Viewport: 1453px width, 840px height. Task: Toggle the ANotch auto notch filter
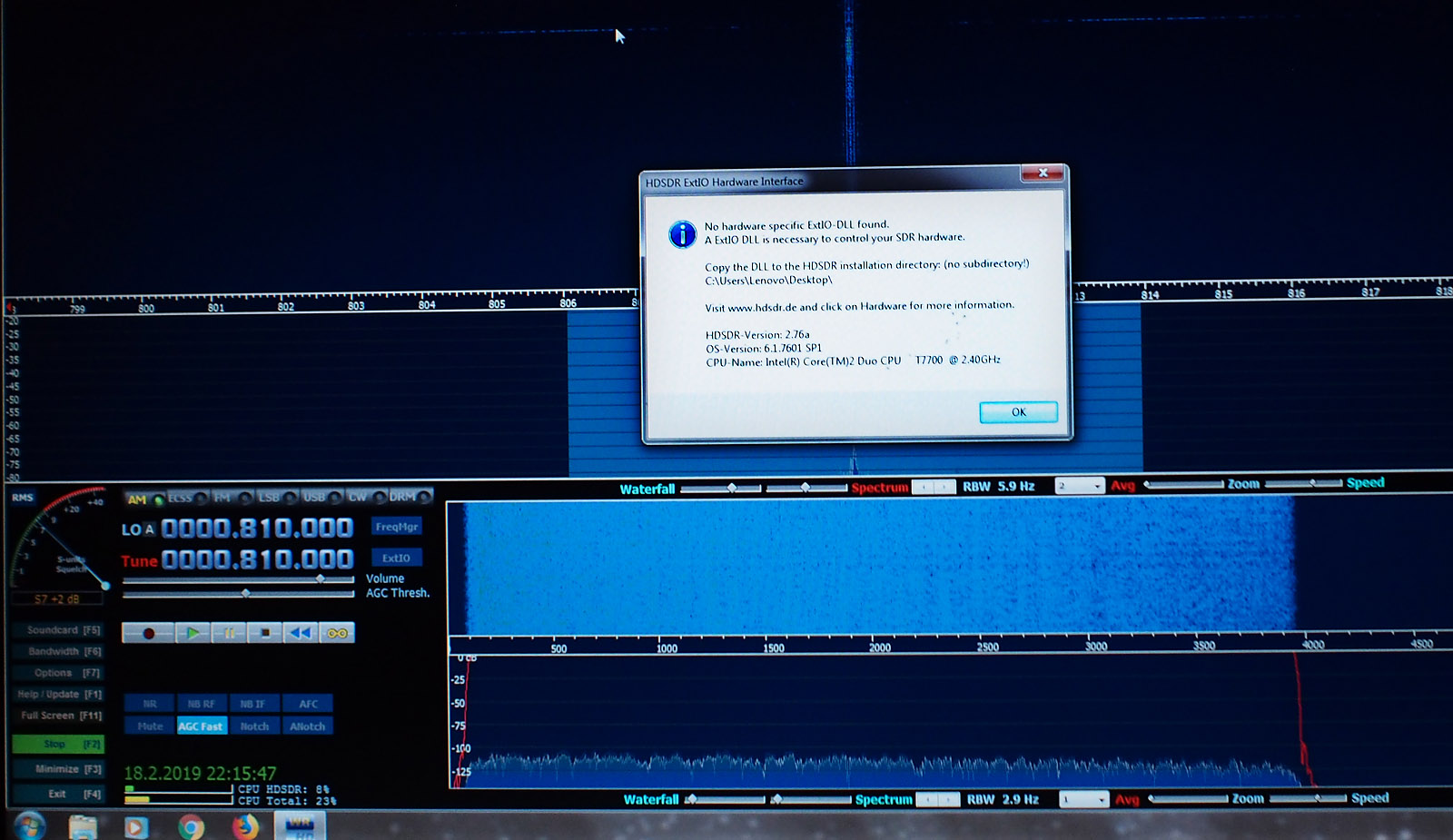coord(308,726)
